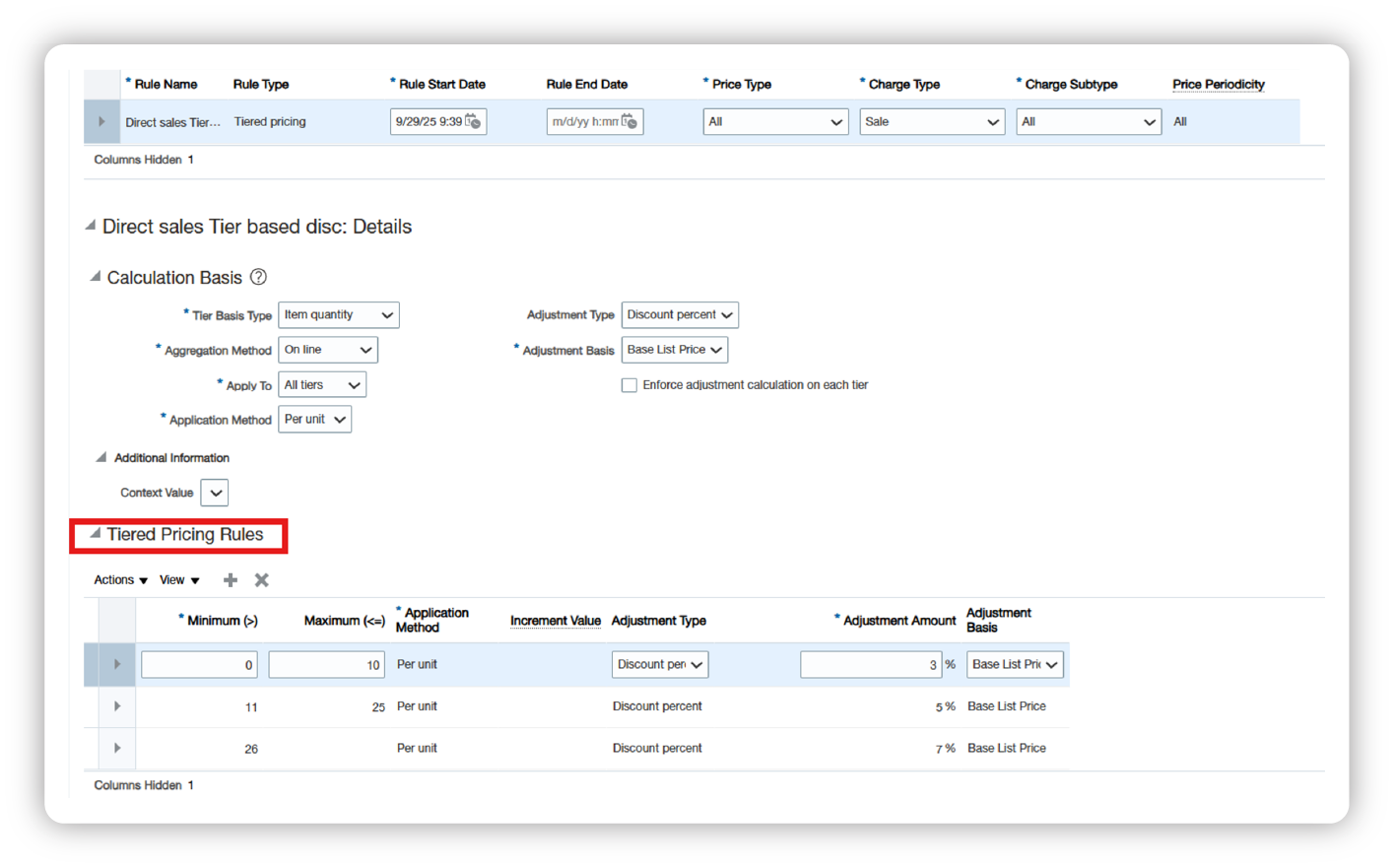The image size is (1394, 868).
Task: Expand the detail arrow on the tier row with Minimum 11
Action: click(x=116, y=705)
